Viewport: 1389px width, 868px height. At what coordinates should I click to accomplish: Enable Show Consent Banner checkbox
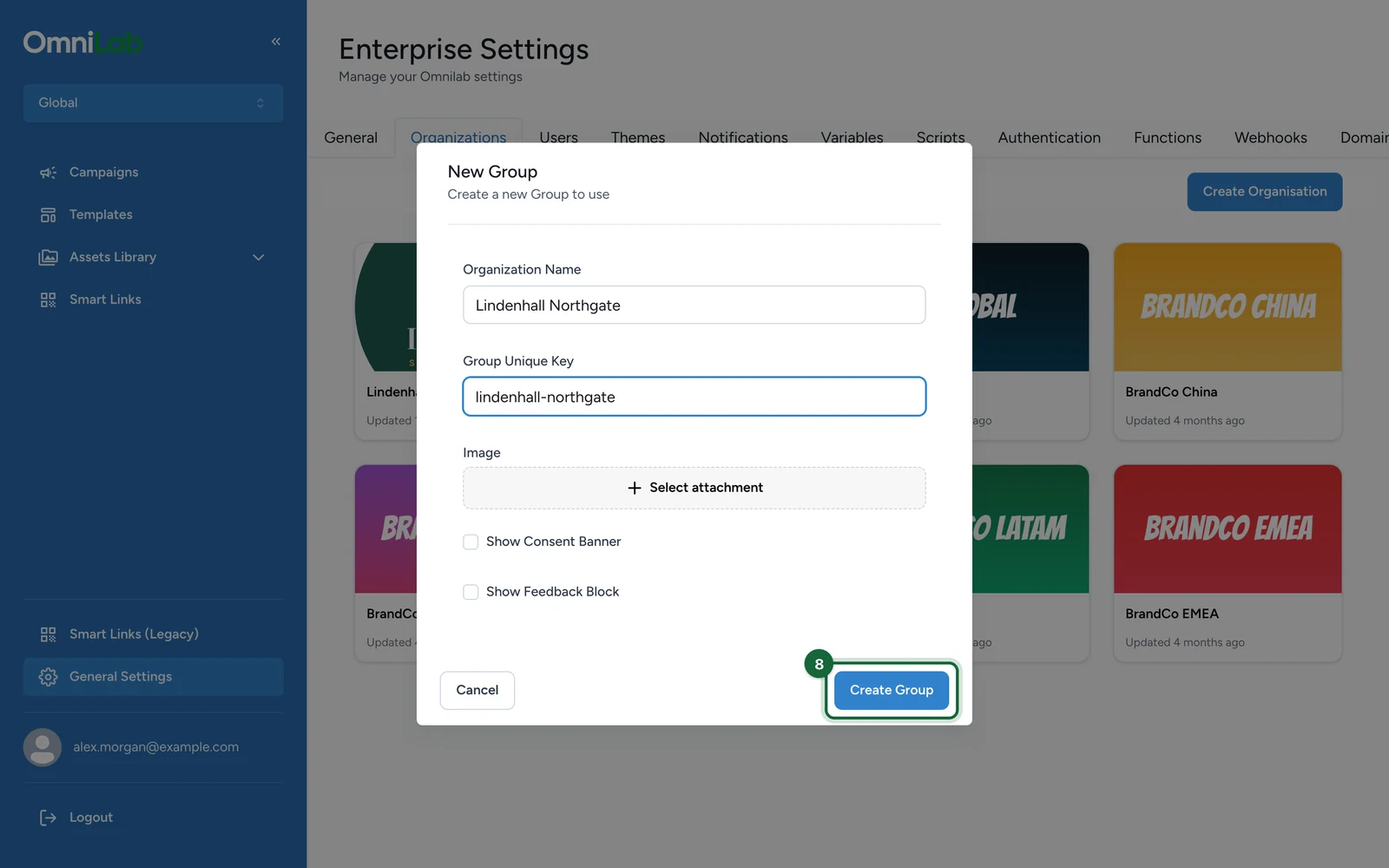[471, 542]
